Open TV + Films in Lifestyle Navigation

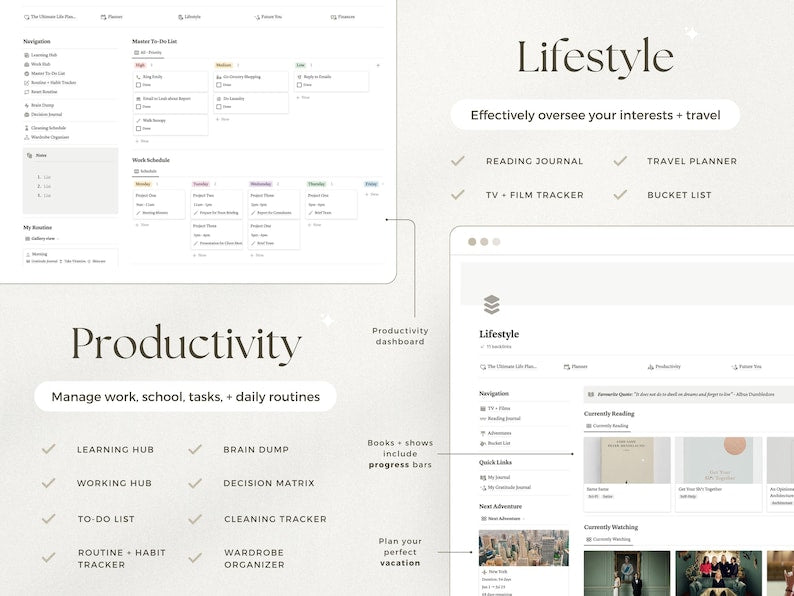coord(500,409)
